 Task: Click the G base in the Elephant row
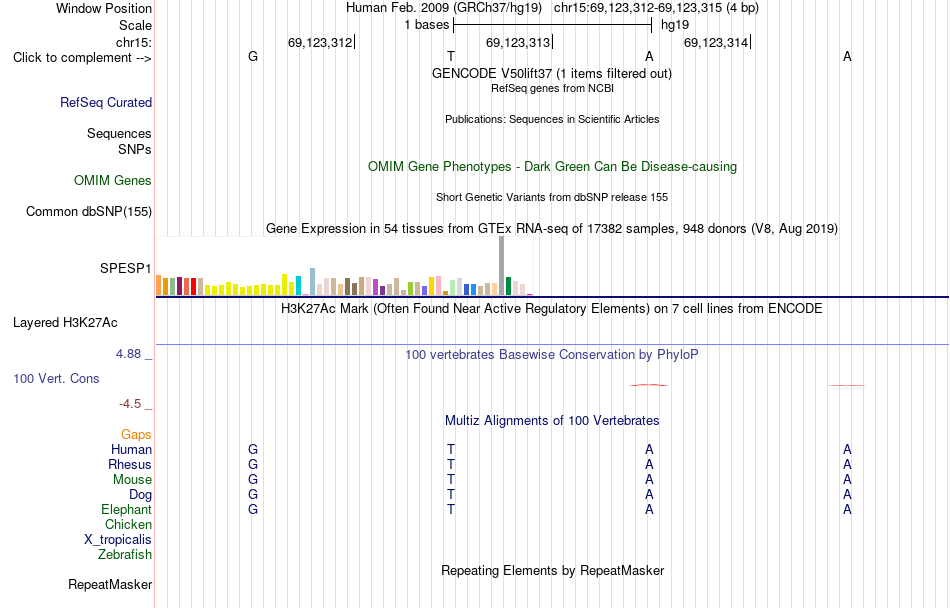pos(253,509)
